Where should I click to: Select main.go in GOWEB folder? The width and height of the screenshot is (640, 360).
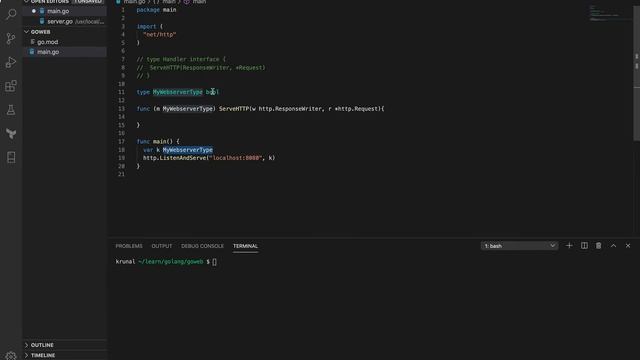[48, 52]
